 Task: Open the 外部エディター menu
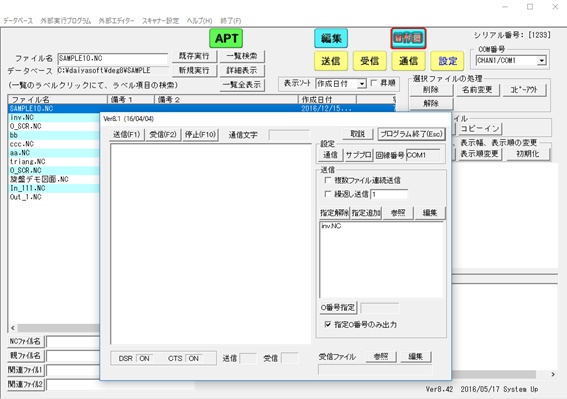116,21
